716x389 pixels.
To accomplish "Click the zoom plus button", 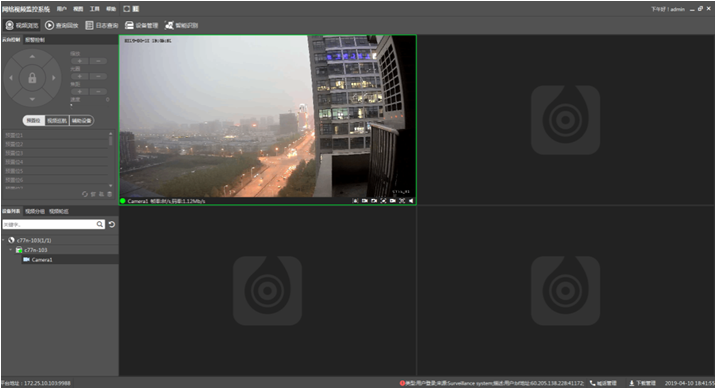I will coord(79,61).
